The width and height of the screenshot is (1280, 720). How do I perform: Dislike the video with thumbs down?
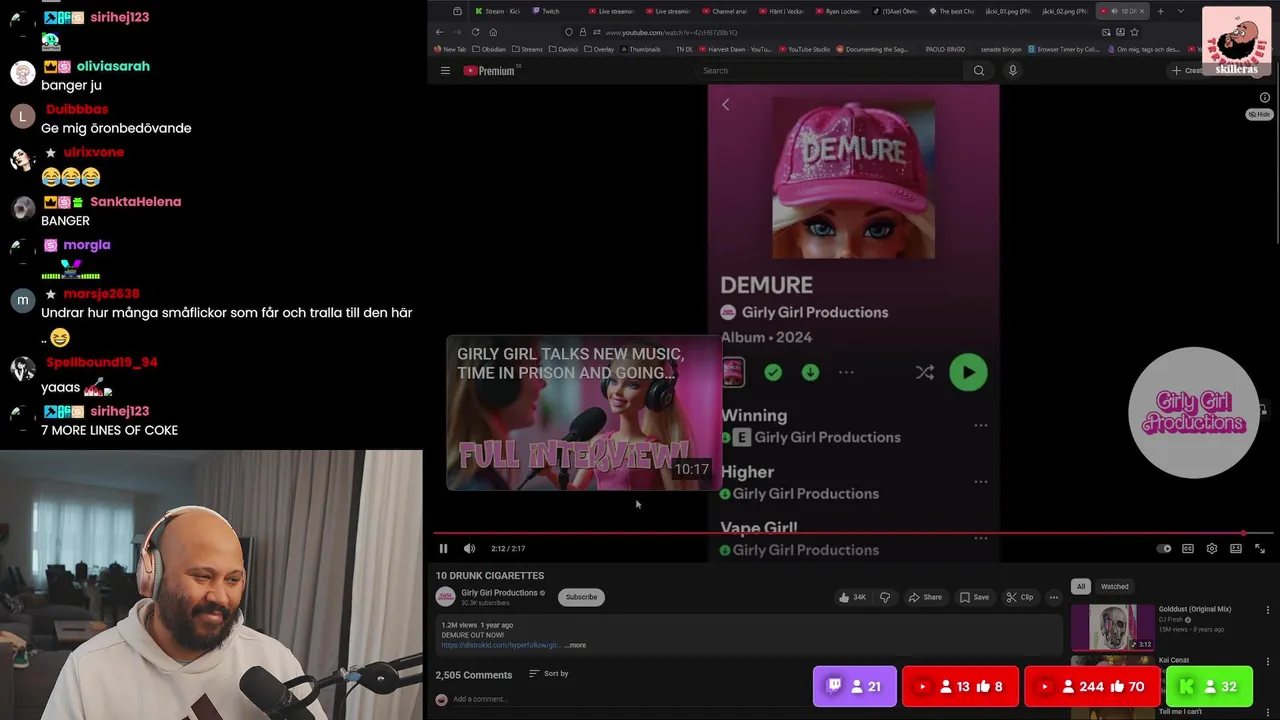(885, 597)
